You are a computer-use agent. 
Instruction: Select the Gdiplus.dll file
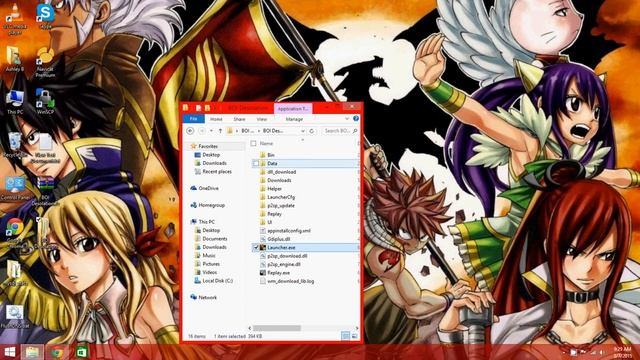pos(279,239)
